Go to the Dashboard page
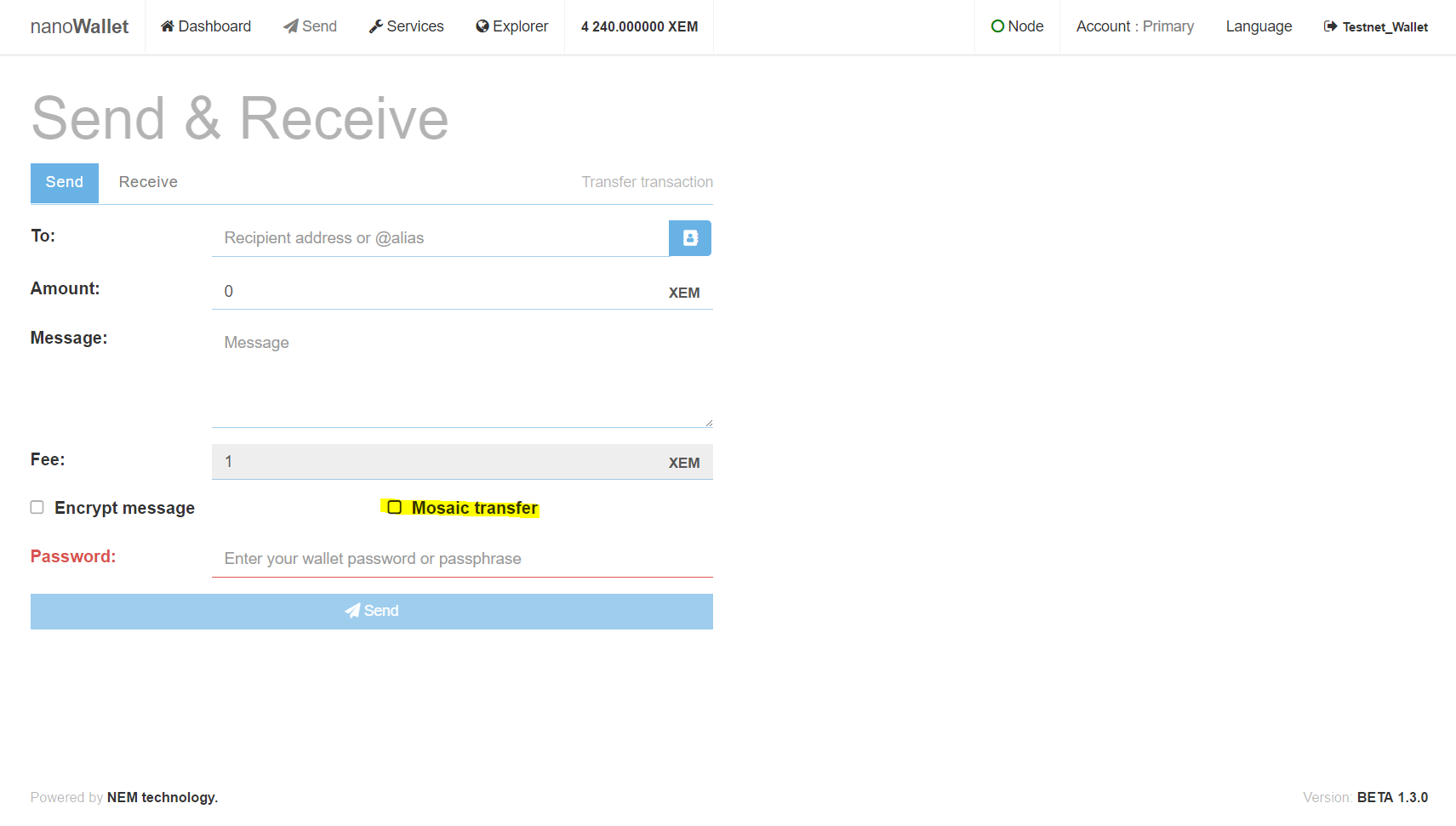The width and height of the screenshot is (1456, 826). click(x=206, y=26)
